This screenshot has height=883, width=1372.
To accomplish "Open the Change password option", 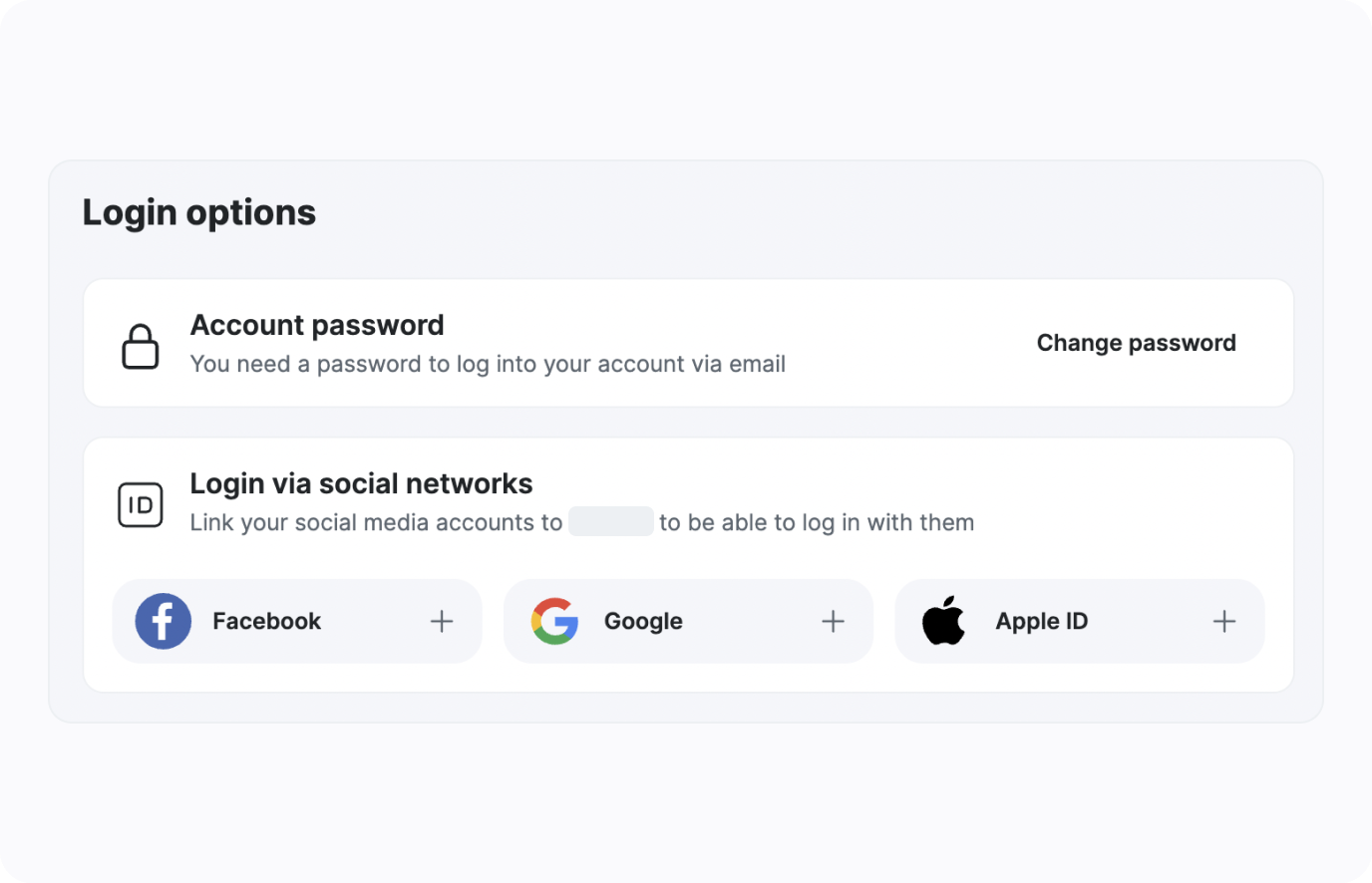I will 1136,343.
